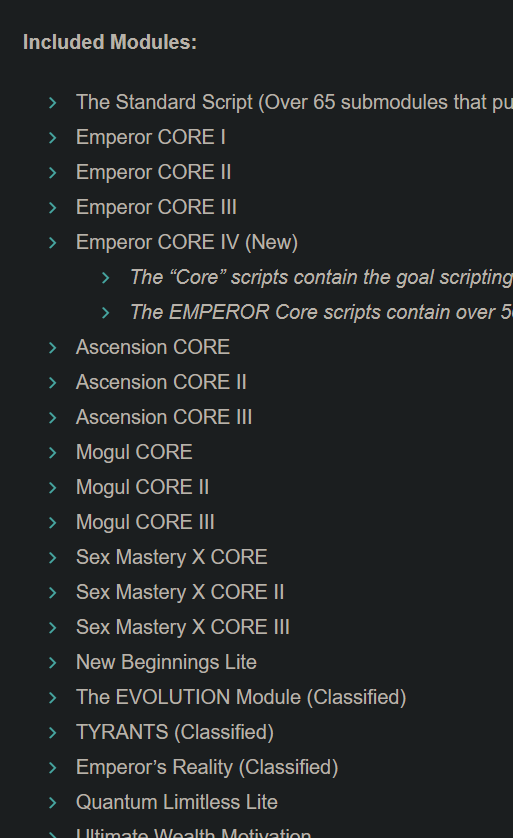Click the Ascension CORE III list item
The width and height of the screenshot is (513, 838).
[x=164, y=417]
